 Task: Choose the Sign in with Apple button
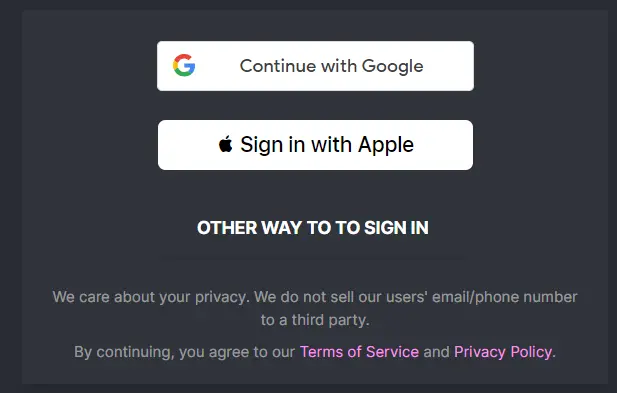pyautogui.click(x=315, y=145)
